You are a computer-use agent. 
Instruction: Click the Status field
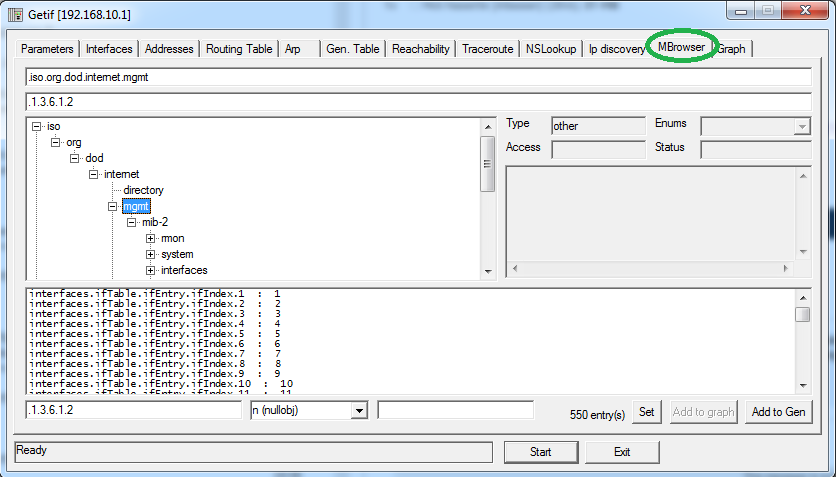tap(756, 150)
